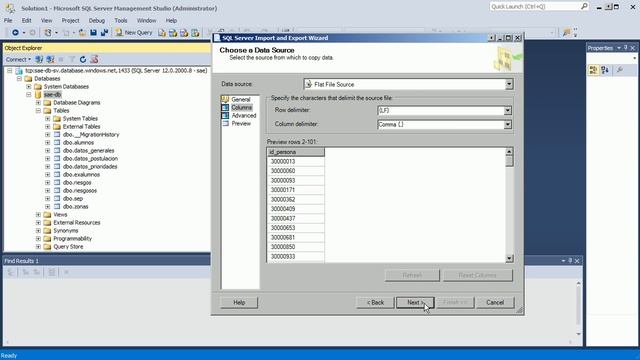This screenshot has height=360, width=640.
Task: Open the Debug menu
Action: [x=97, y=20]
